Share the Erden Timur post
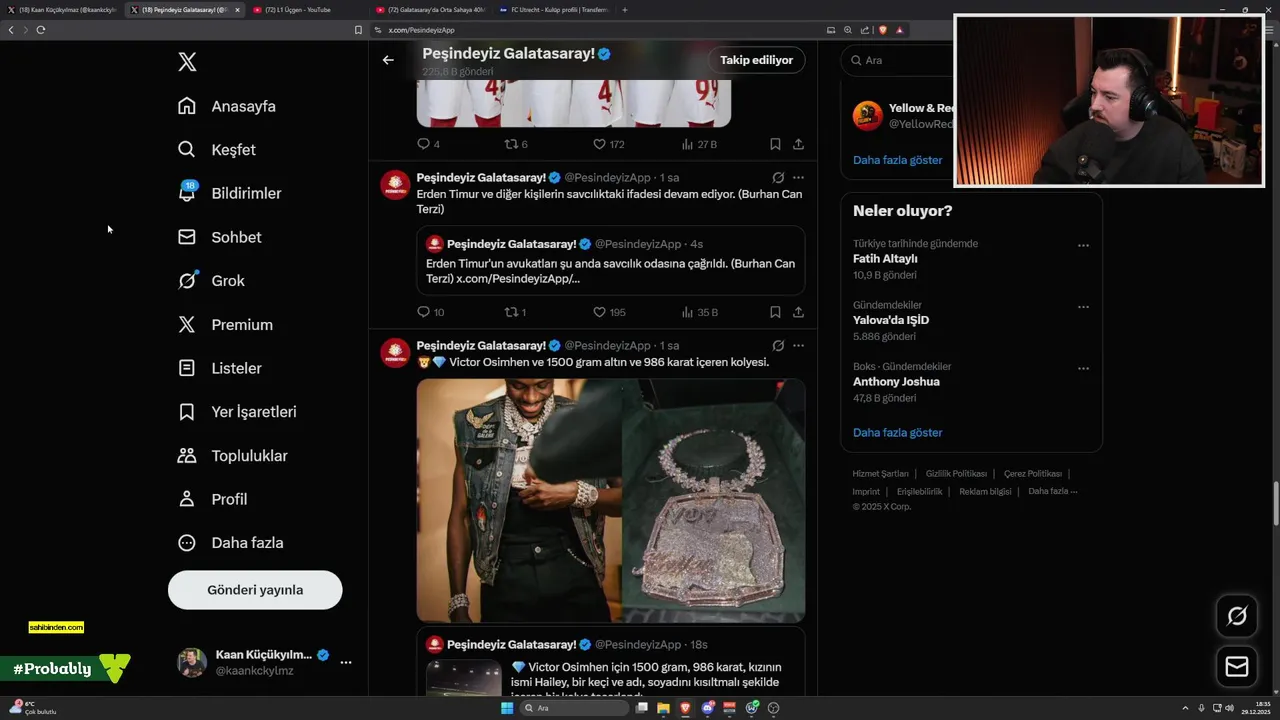1280x720 pixels. (798, 312)
